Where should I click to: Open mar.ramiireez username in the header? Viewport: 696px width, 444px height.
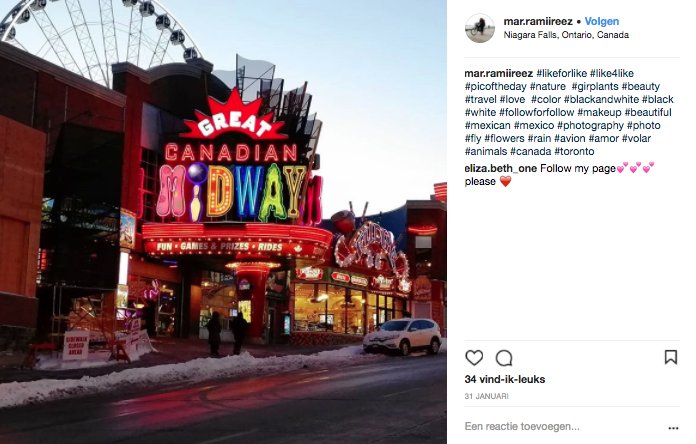point(538,21)
